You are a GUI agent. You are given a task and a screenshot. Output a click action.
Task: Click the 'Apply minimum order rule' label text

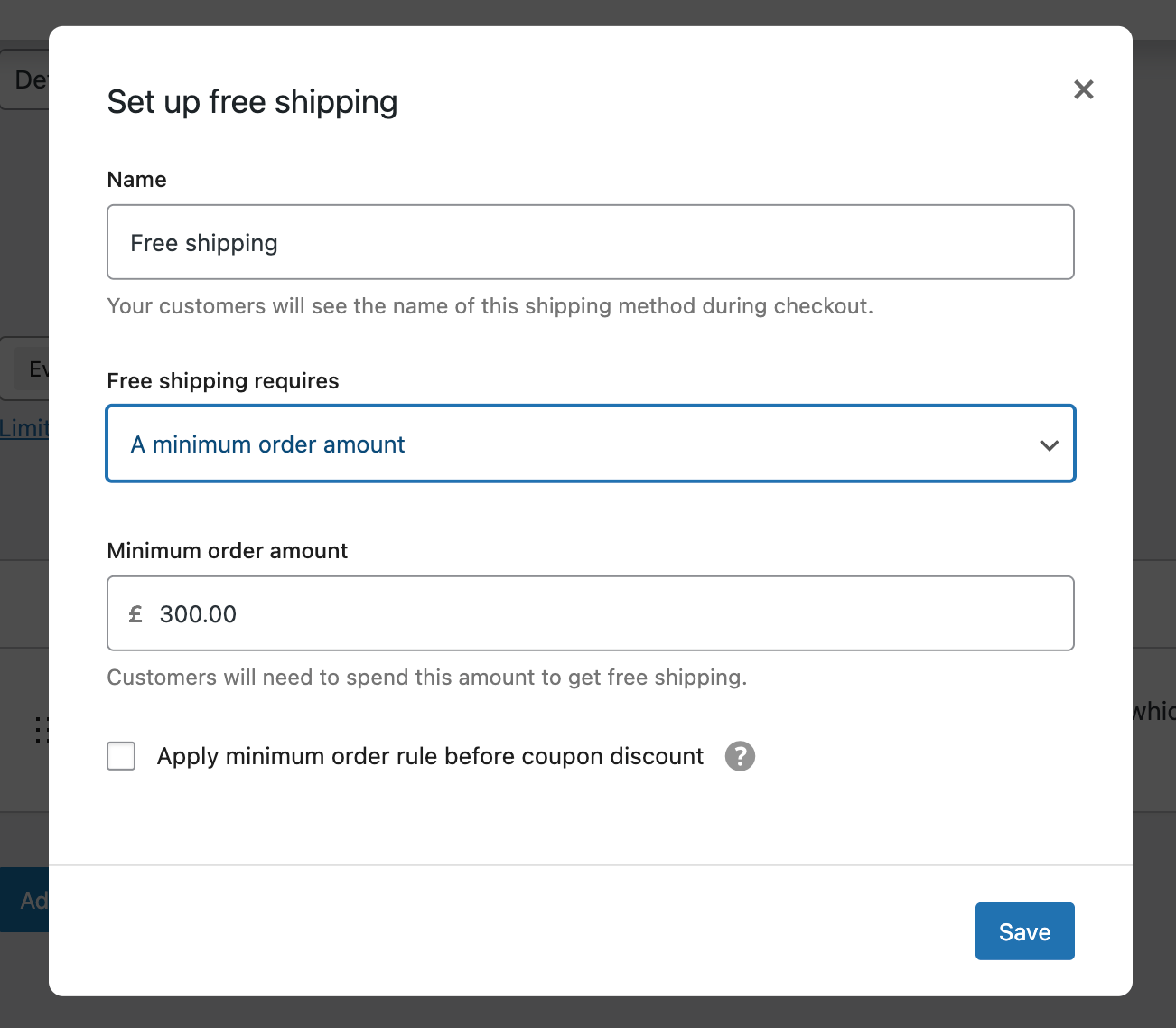[x=430, y=756]
